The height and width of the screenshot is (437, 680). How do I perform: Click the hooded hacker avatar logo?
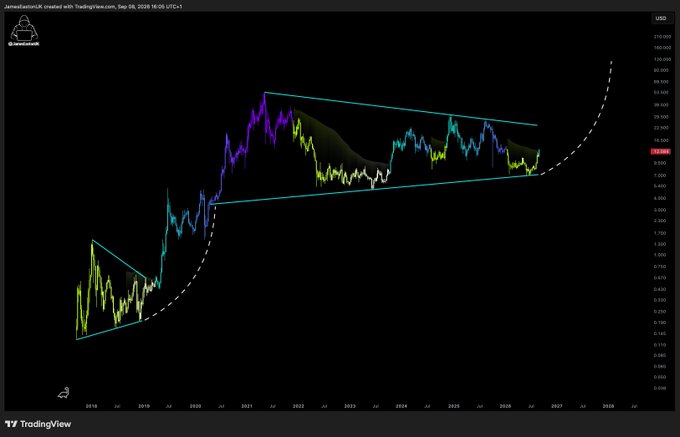point(24,30)
